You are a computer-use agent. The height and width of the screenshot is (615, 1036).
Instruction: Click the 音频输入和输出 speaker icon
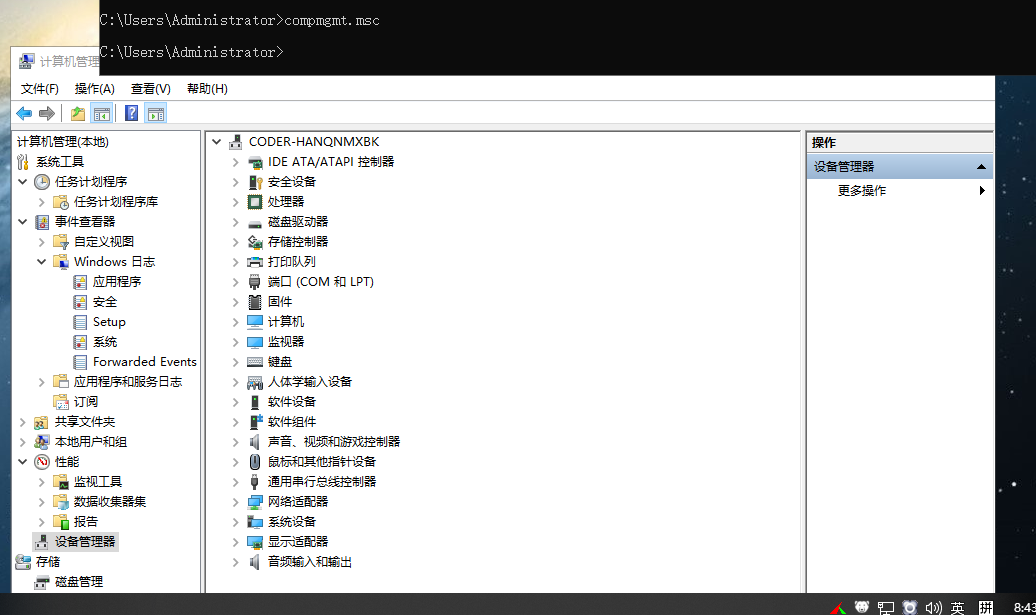pyautogui.click(x=255, y=562)
